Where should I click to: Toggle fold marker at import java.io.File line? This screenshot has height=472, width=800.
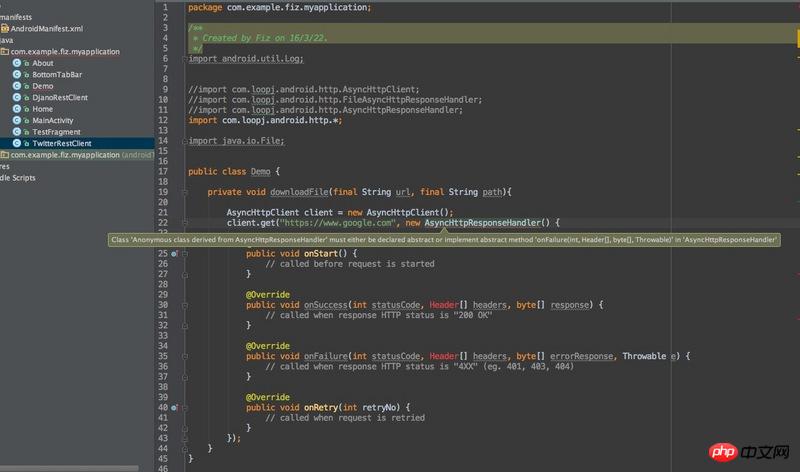[185, 141]
